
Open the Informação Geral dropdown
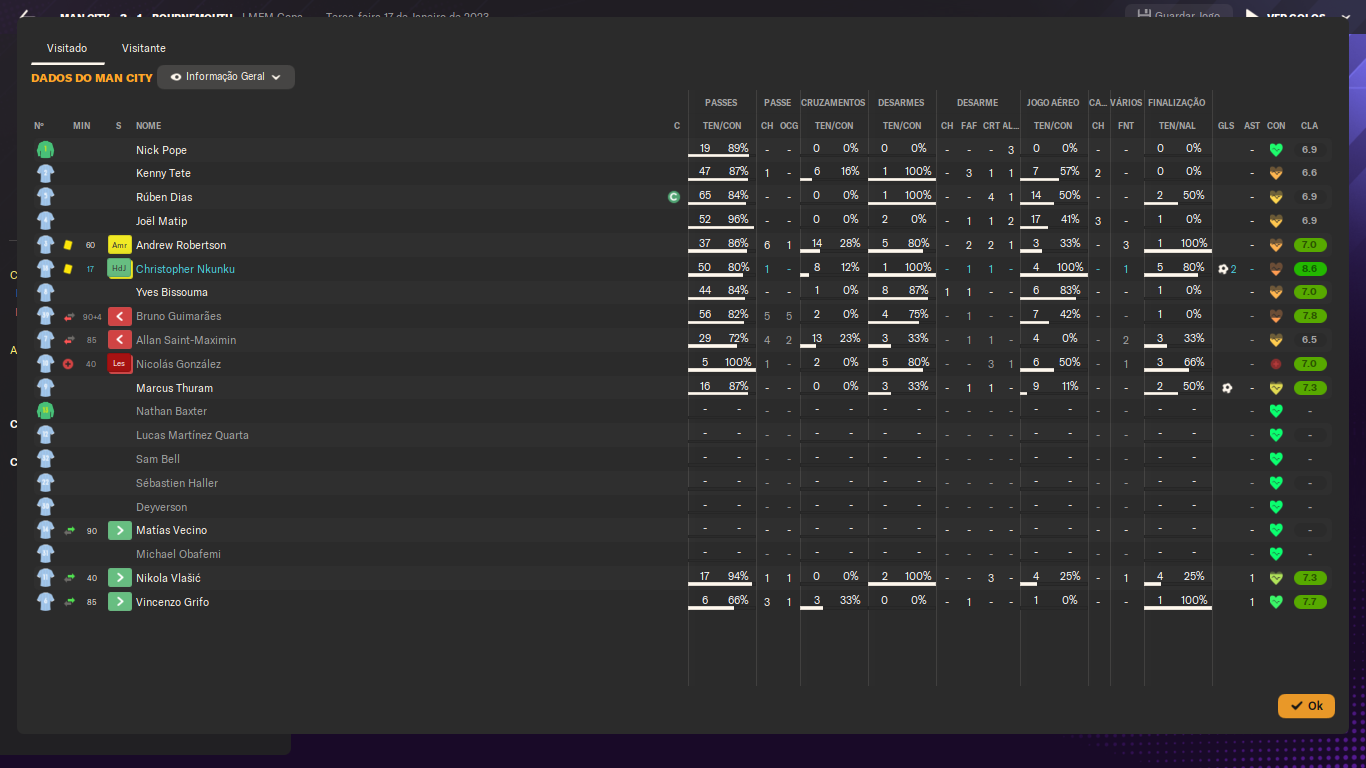tap(226, 77)
